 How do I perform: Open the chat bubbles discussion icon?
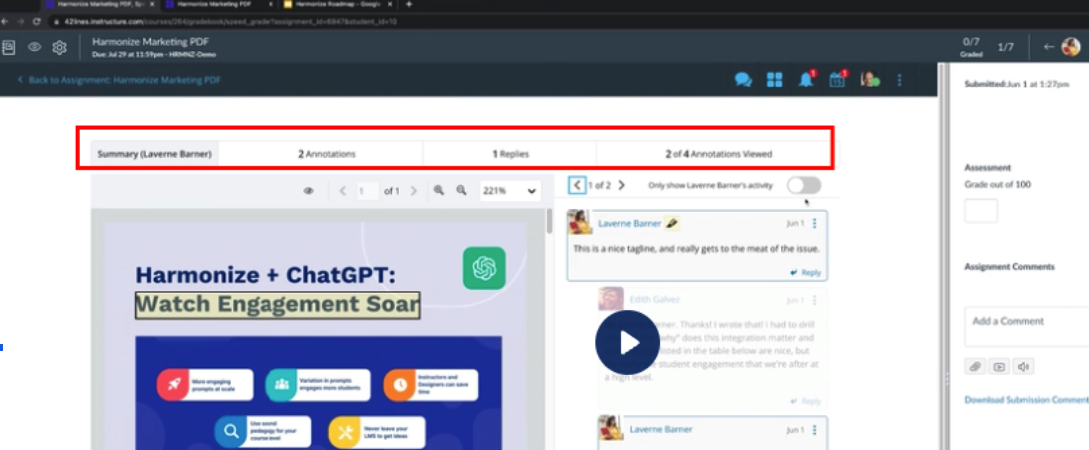(x=743, y=80)
